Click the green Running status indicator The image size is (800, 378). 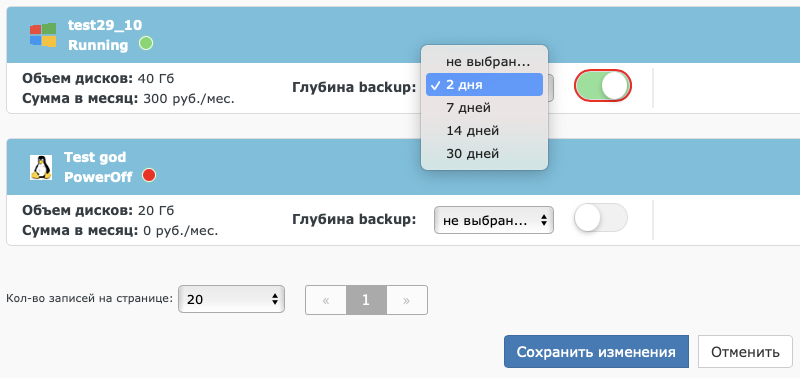pos(146,44)
